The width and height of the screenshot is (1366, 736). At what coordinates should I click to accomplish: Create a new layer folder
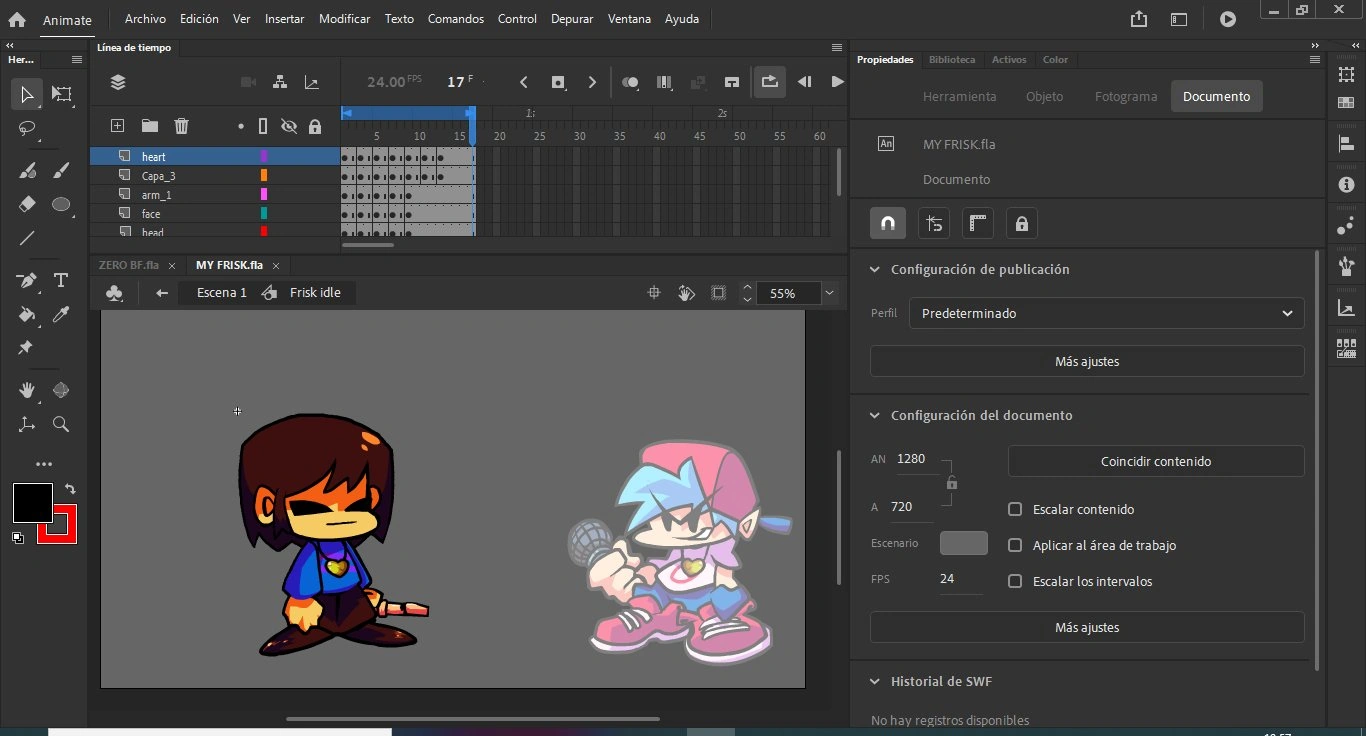click(149, 126)
